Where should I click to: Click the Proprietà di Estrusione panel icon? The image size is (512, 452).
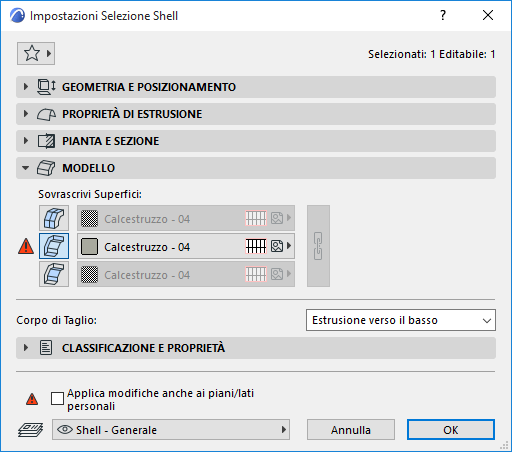coord(46,114)
